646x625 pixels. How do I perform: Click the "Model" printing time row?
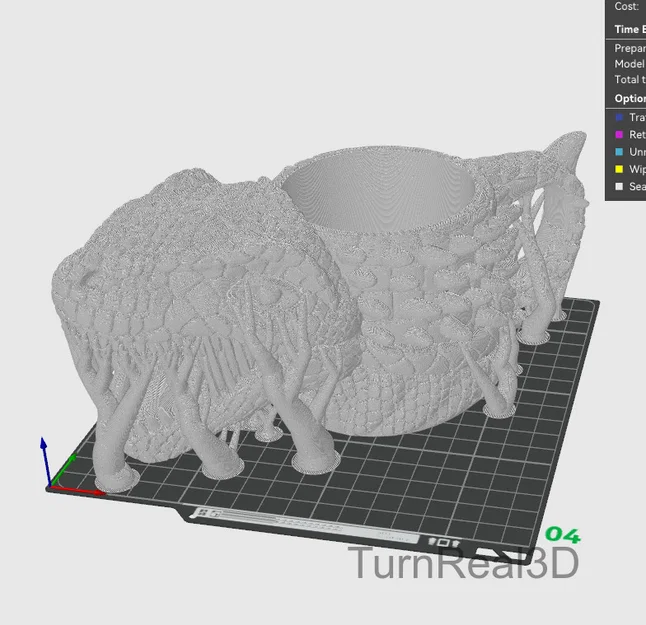point(630,64)
